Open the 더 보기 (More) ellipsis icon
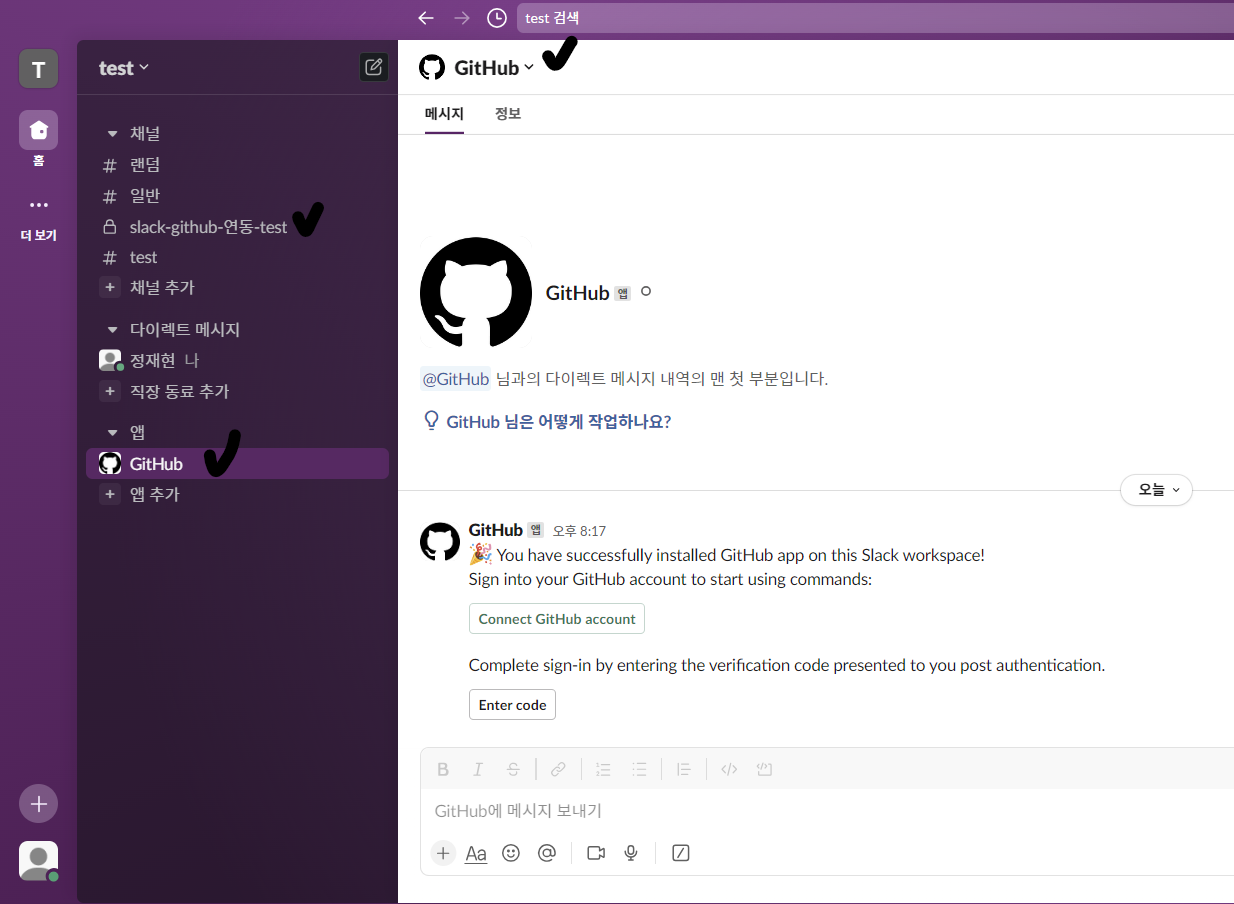Screen dimensions: 1234x904 (x=38, y=205)
